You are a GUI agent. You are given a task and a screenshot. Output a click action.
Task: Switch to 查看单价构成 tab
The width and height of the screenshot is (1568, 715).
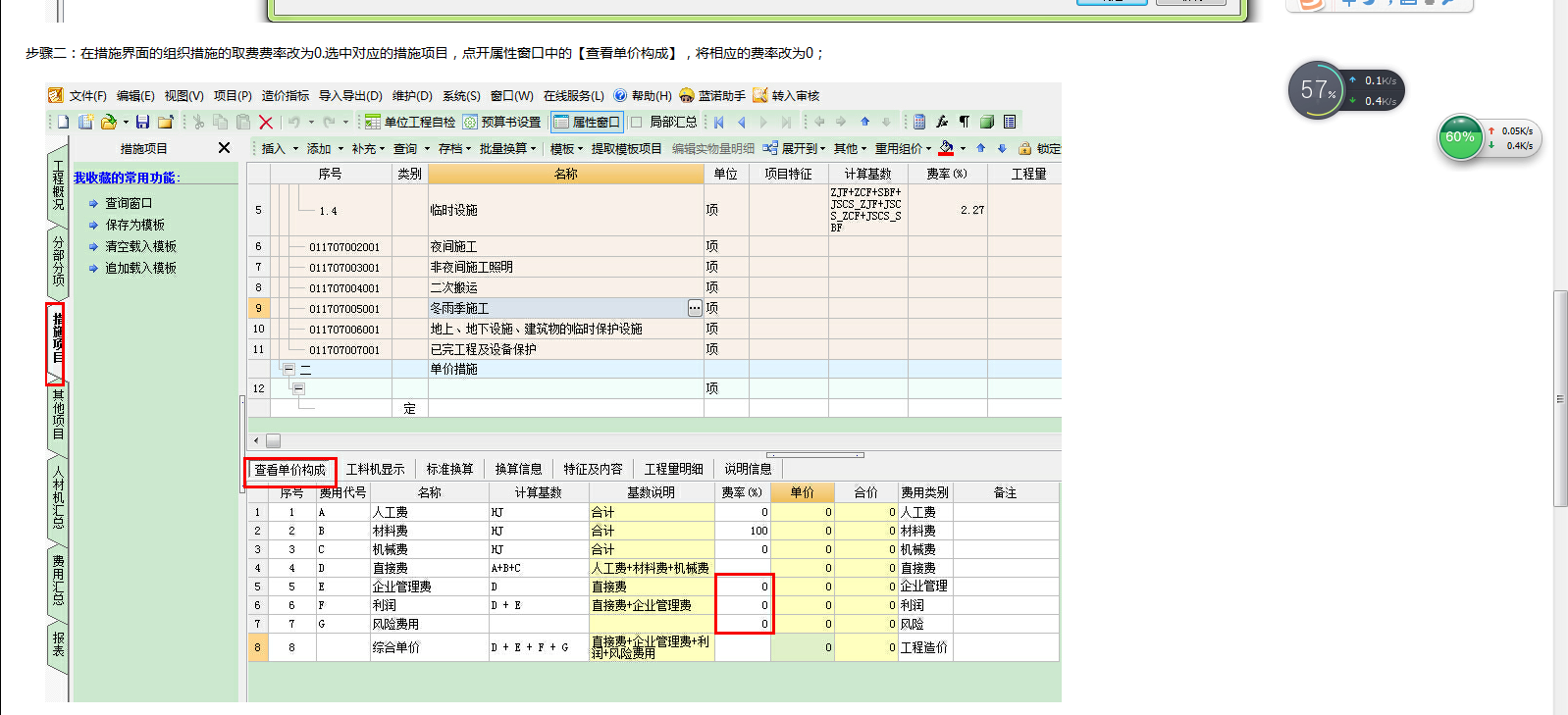coord(289,470)
